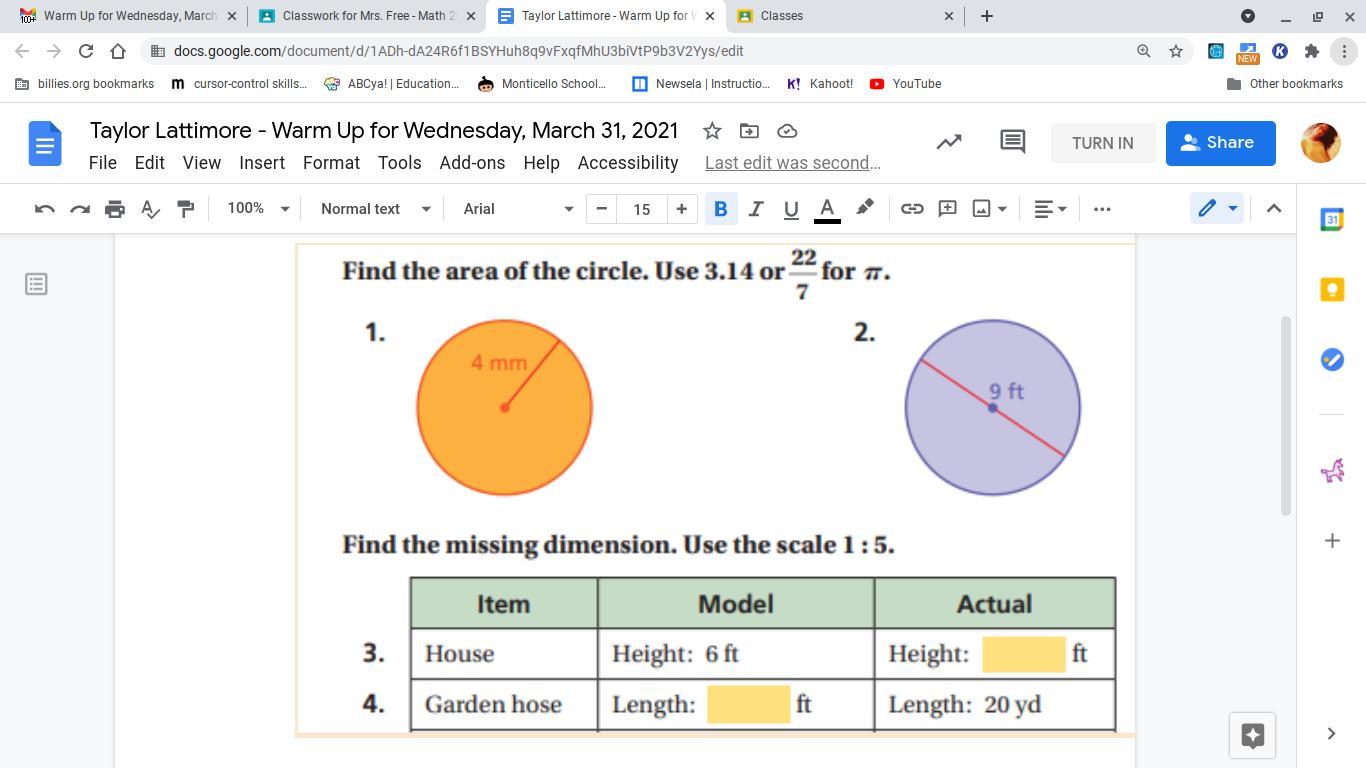Open the YouTube bookmark
Viewport: 1366px width, 768px height.
coord(906,84)
